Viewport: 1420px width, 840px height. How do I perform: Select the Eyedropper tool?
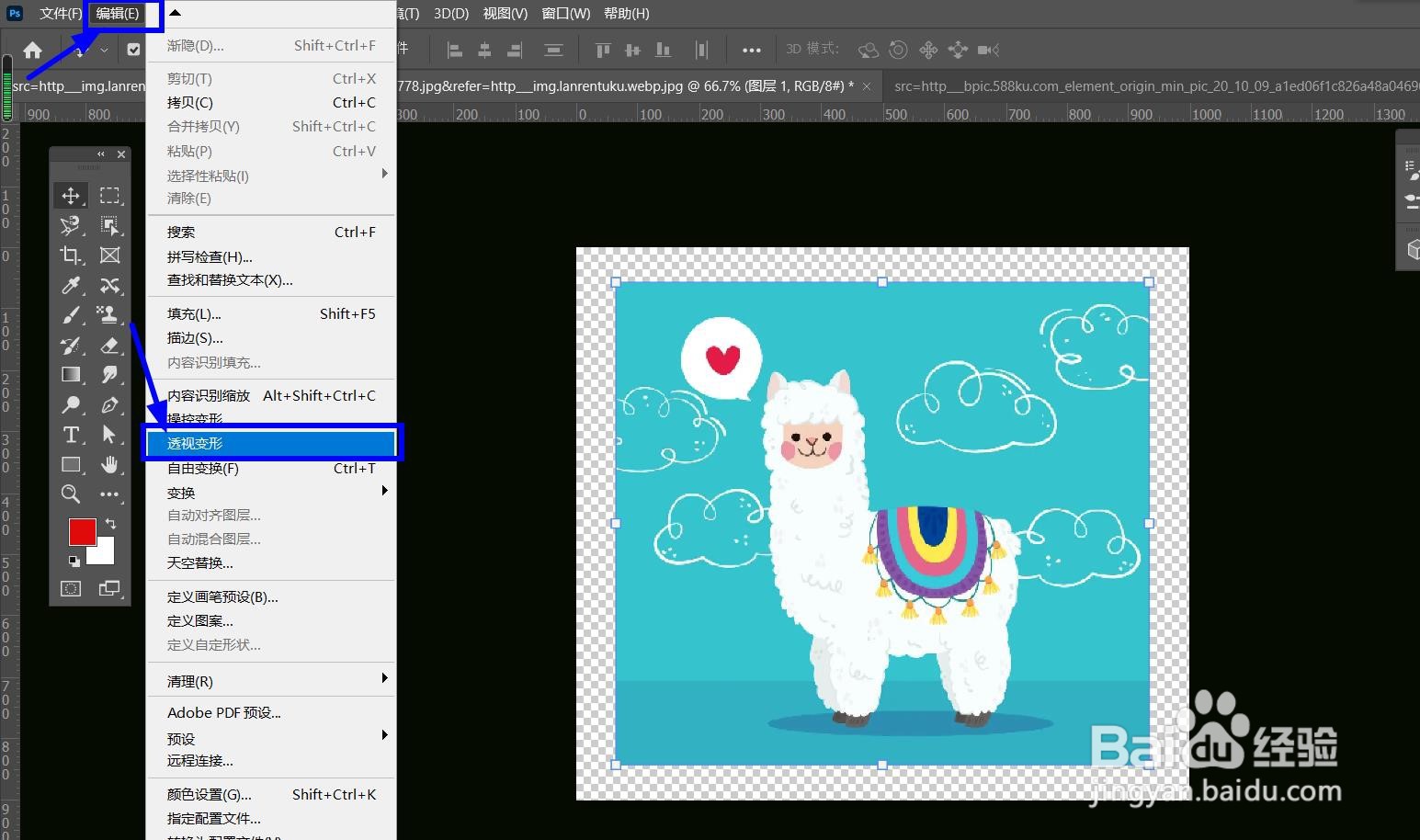pos(71,285)
